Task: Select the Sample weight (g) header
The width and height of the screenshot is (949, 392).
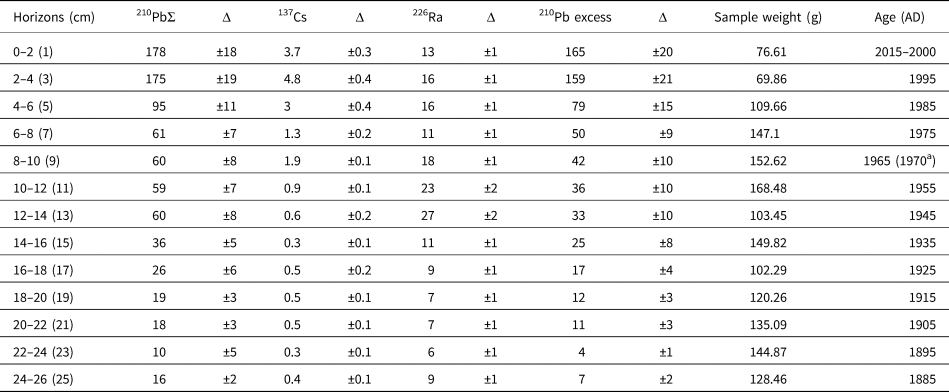Action: [x=768, y=18]
